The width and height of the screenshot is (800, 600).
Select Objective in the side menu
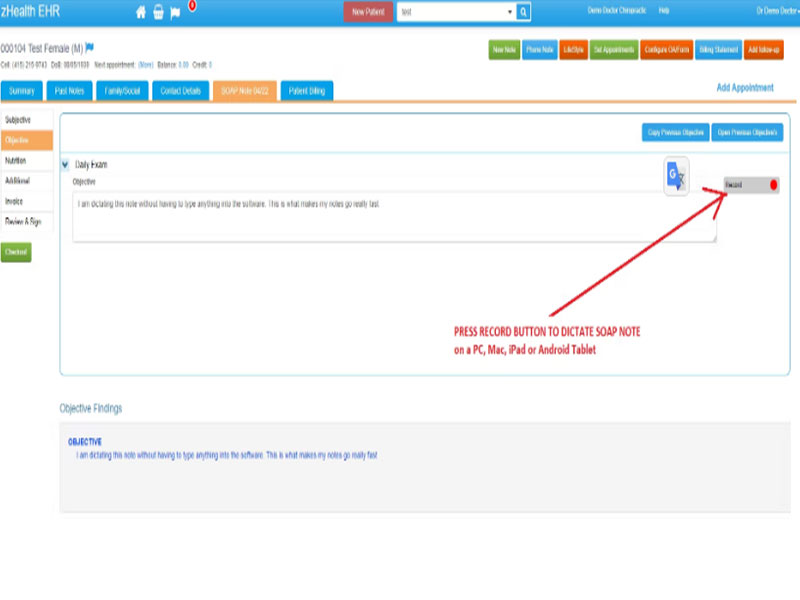pyautogui.click(x=27, y=140)
